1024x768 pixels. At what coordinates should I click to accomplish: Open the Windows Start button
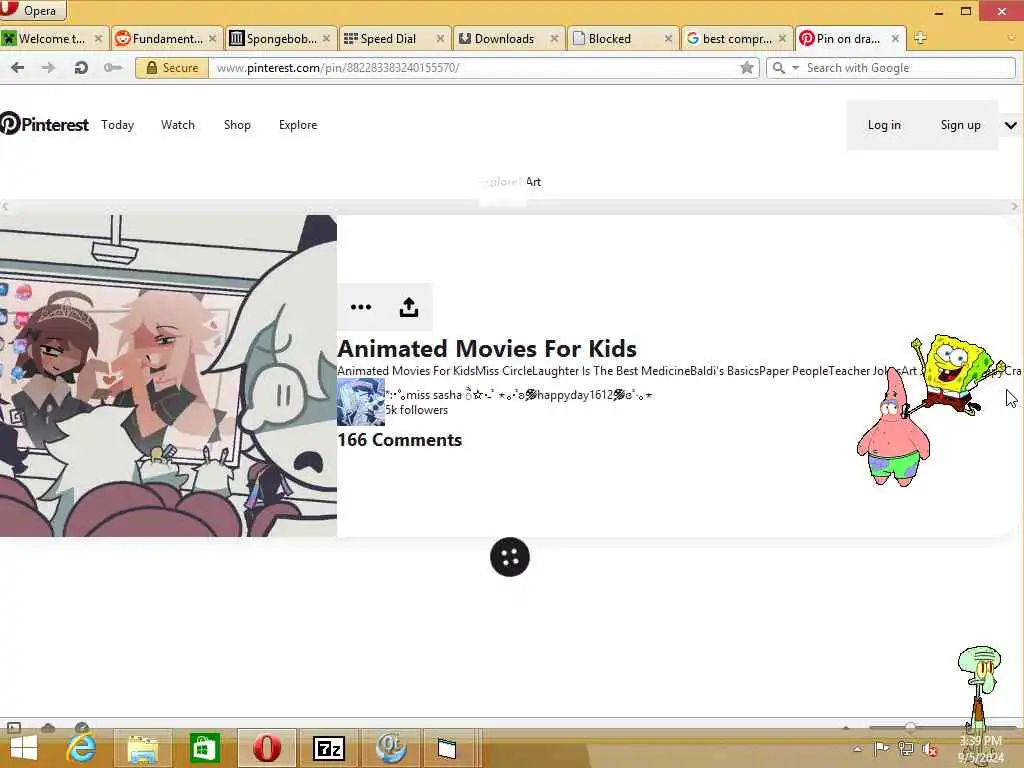tap(24, 748)
